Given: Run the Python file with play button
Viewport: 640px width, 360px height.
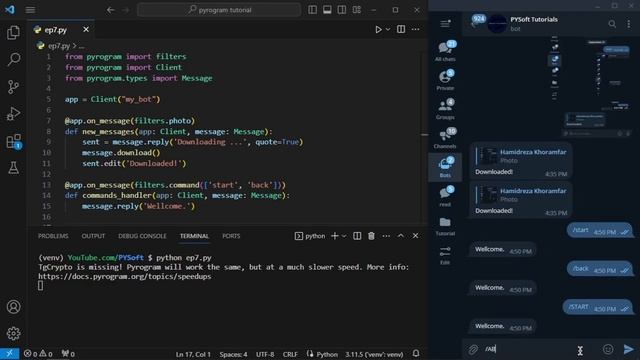Looking at the screenshot, I should point(378,29).
